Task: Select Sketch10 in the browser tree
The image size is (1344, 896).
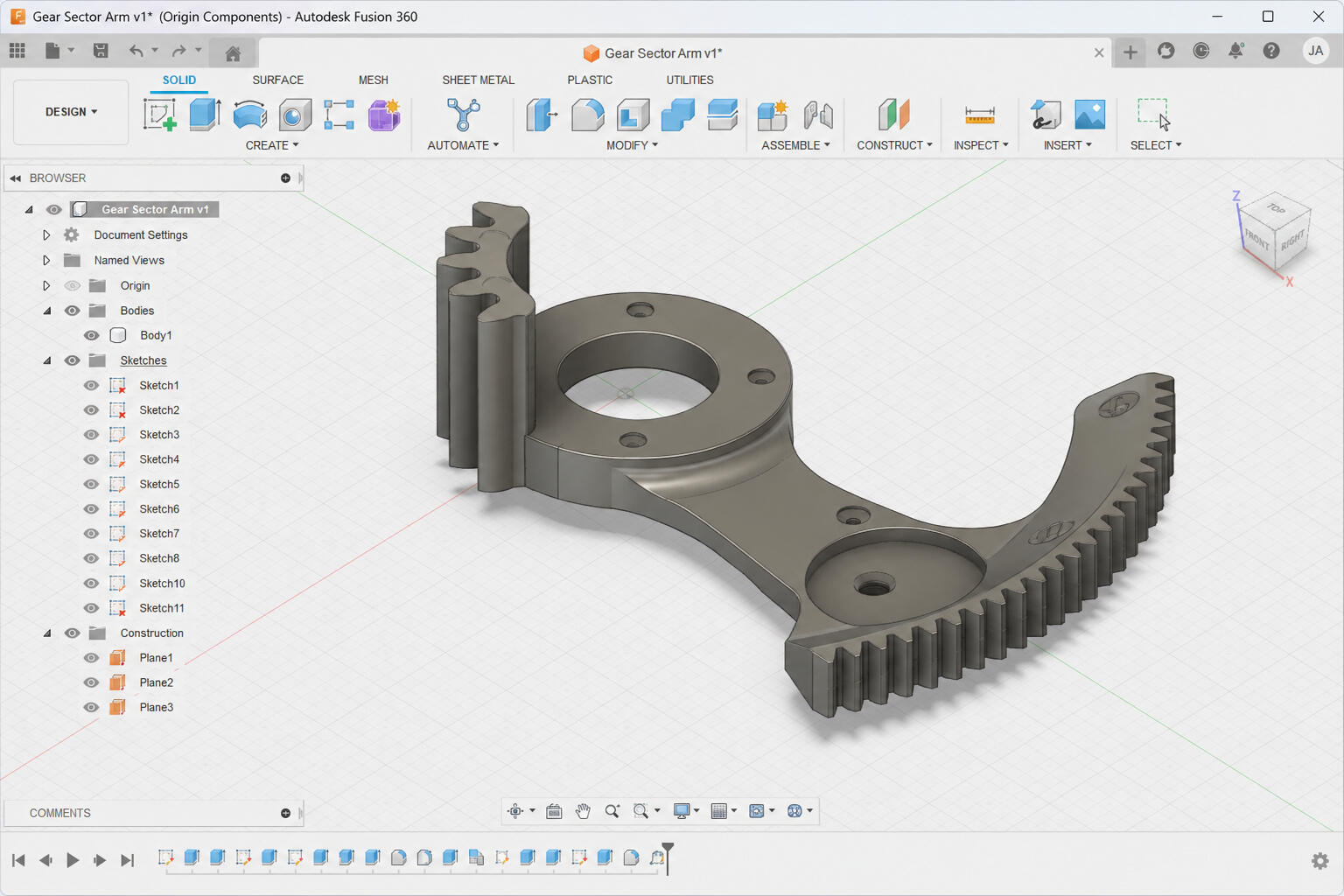Action: [x=163, y=584]
